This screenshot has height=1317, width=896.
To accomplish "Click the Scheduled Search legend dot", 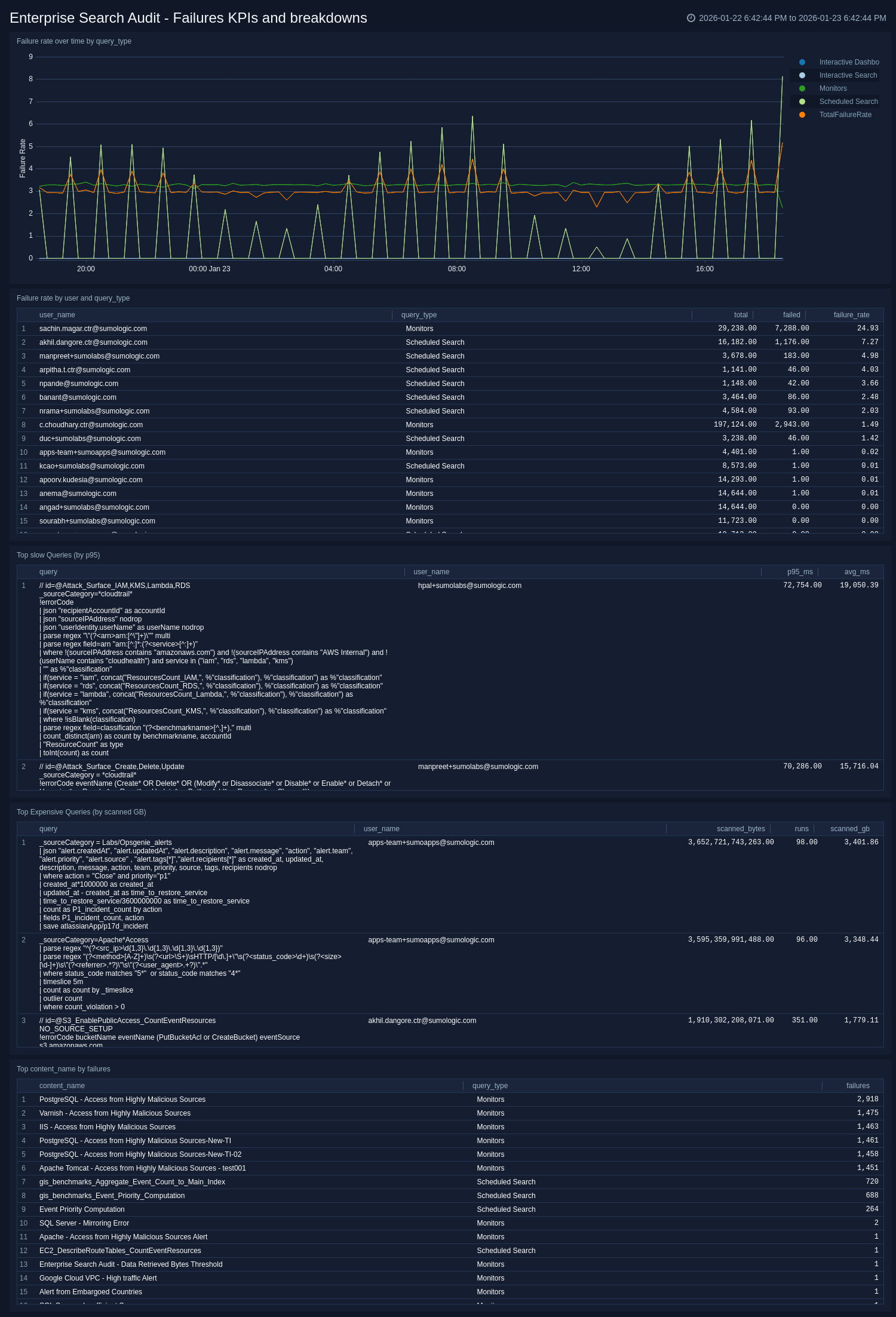I will [802, 102].
